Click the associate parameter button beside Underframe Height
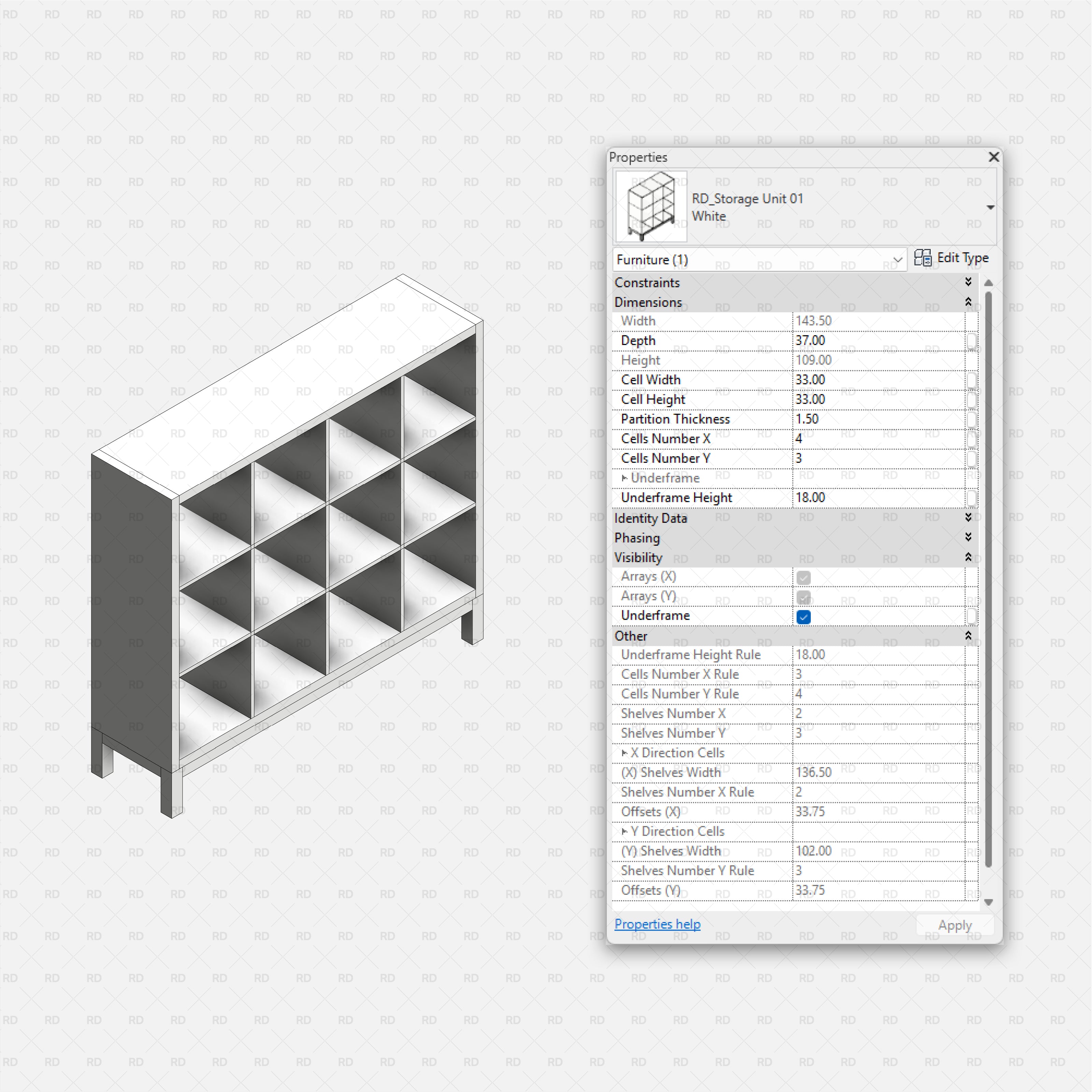The image size is (1092, 1092). pos(972,498)
